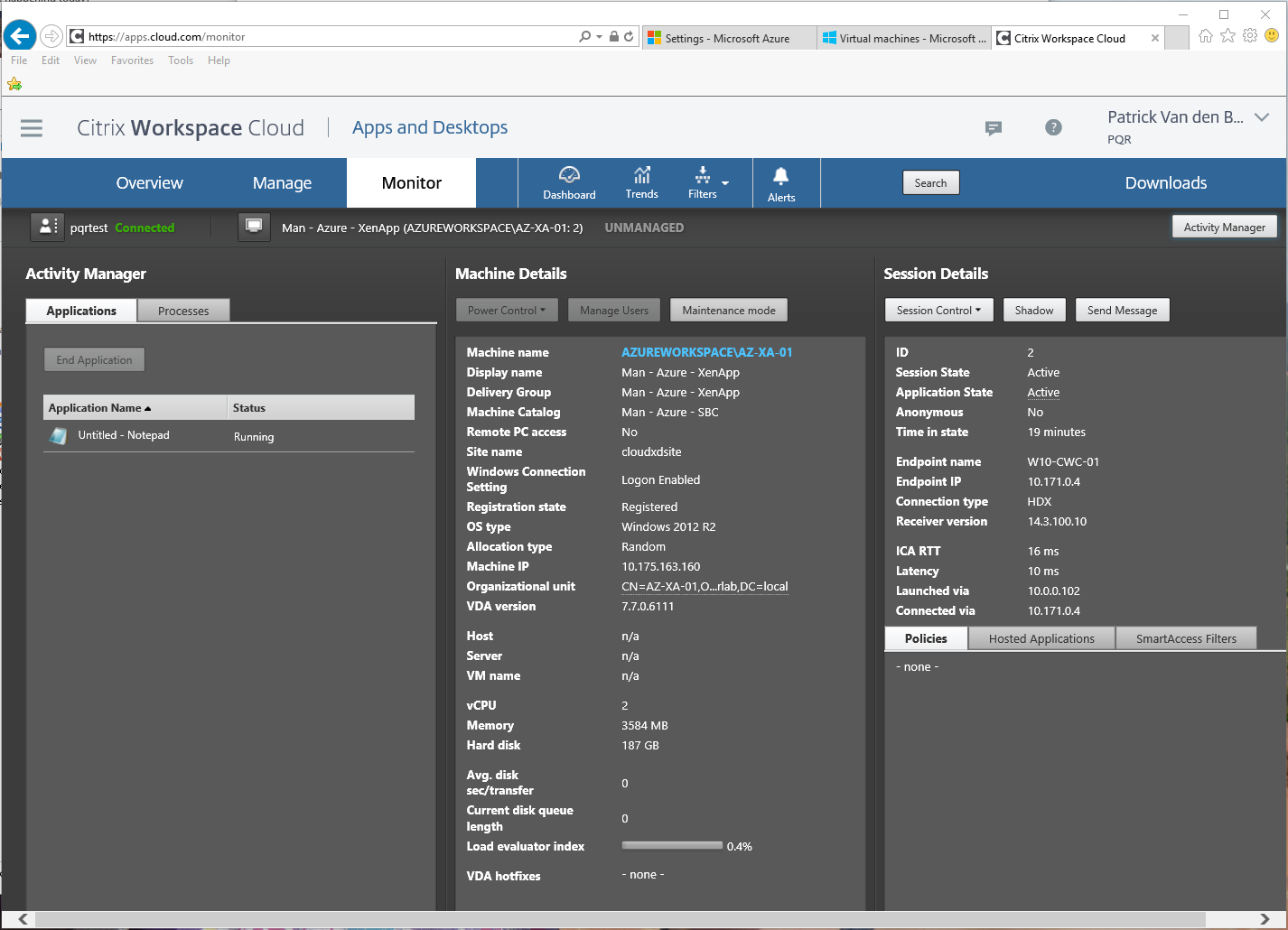Open the Help menu

(x=219, y=60)
